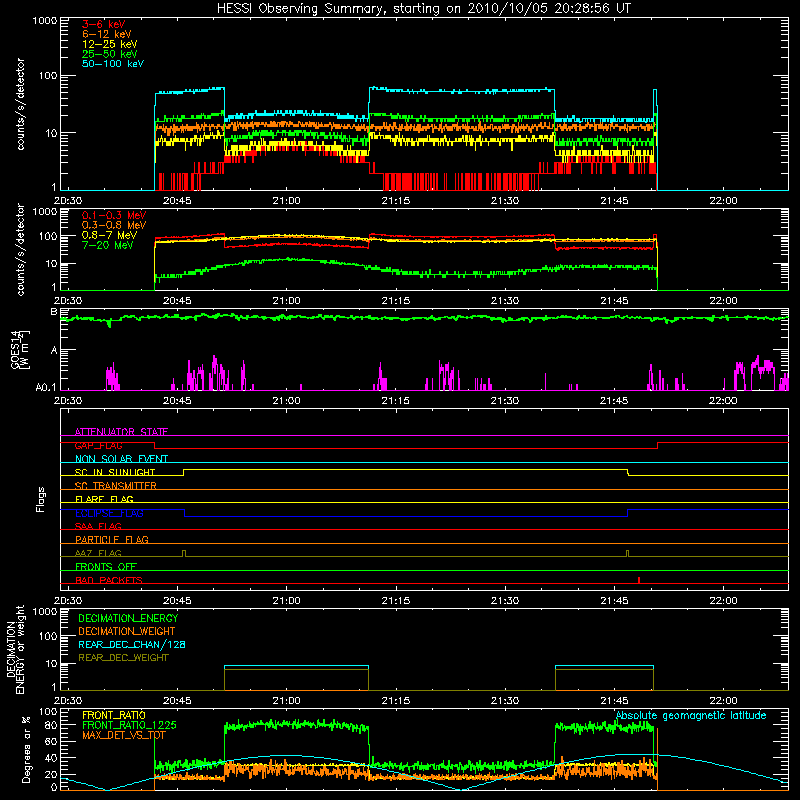The width and height of the screenshot is (800, 800).
Task: Click the FRONT_RATIO legend label
Action: [x=114, y=715]
